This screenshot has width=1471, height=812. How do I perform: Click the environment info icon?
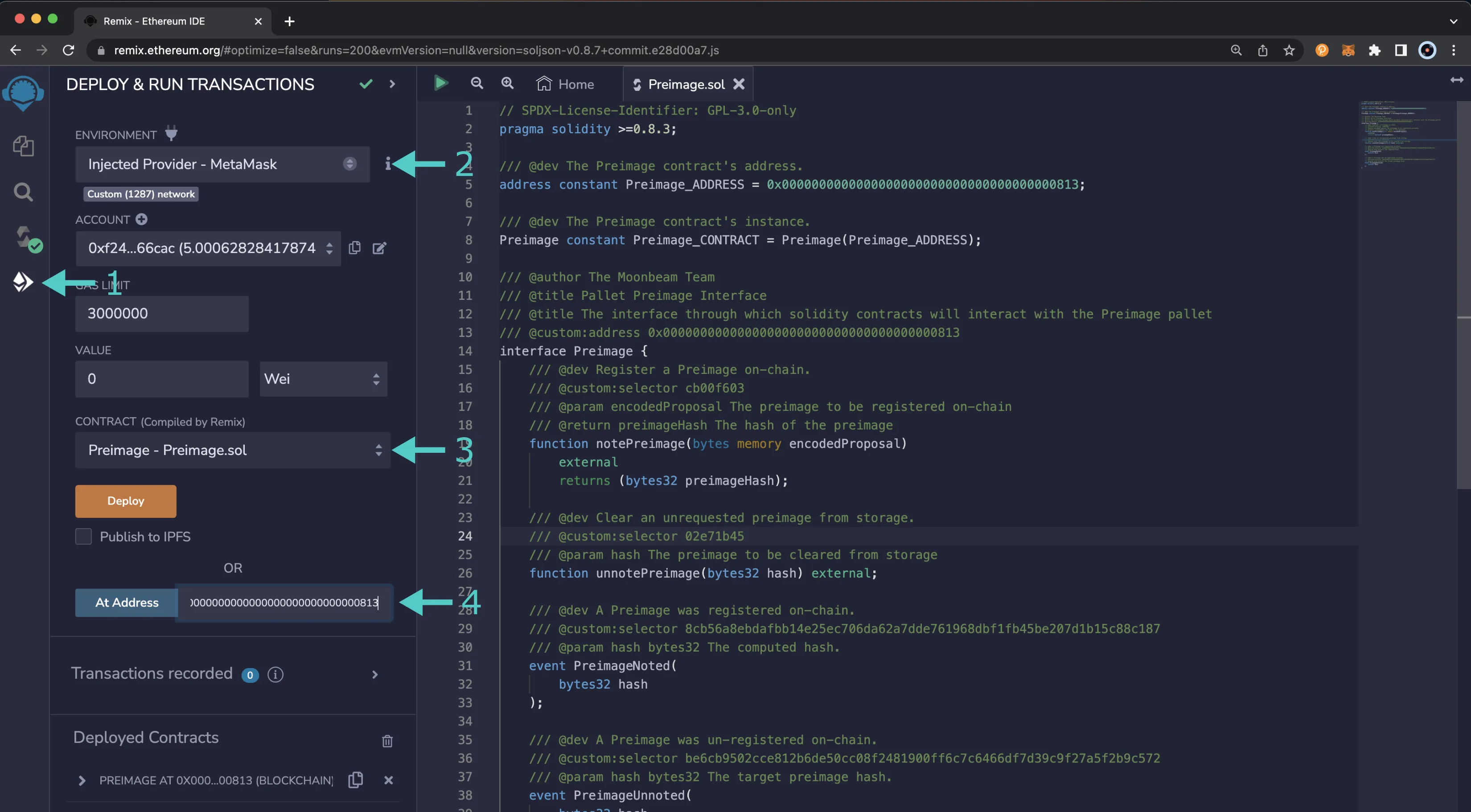pos(388,164)
